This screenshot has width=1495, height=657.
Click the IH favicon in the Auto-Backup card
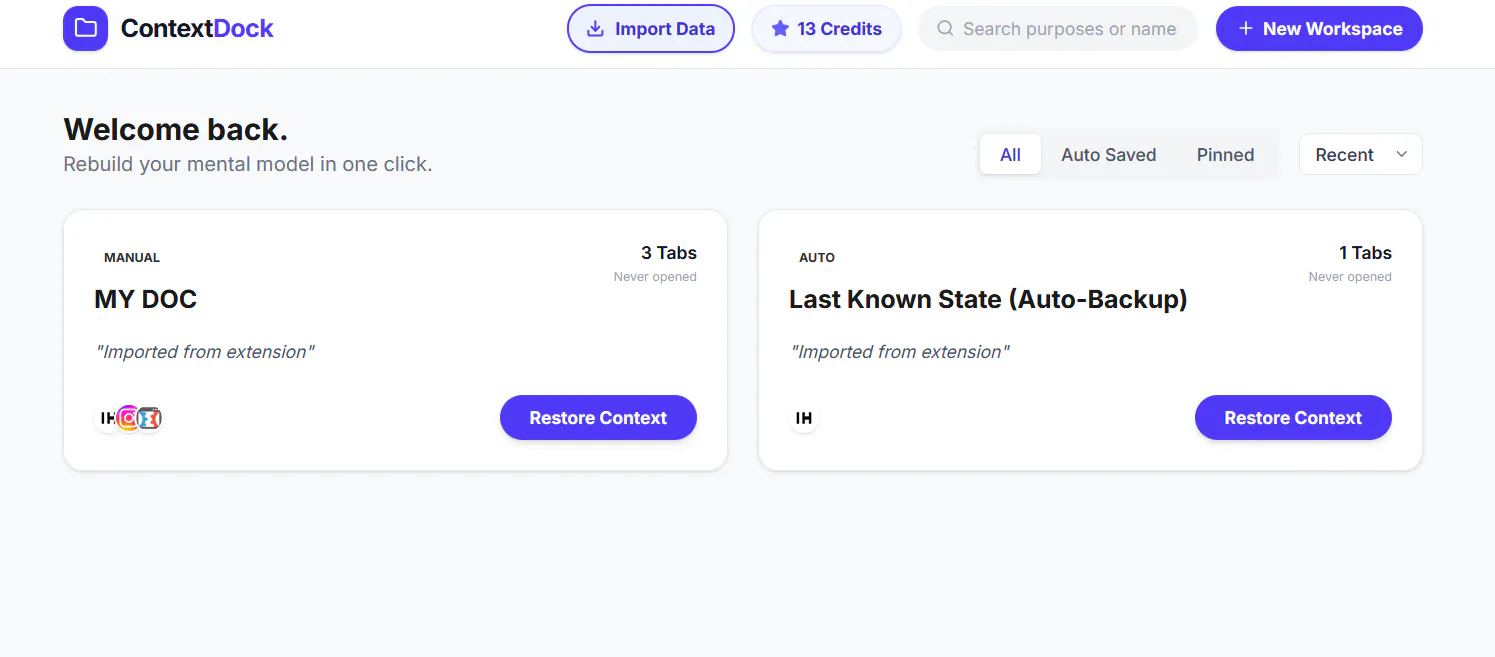[x=804, y=418]
